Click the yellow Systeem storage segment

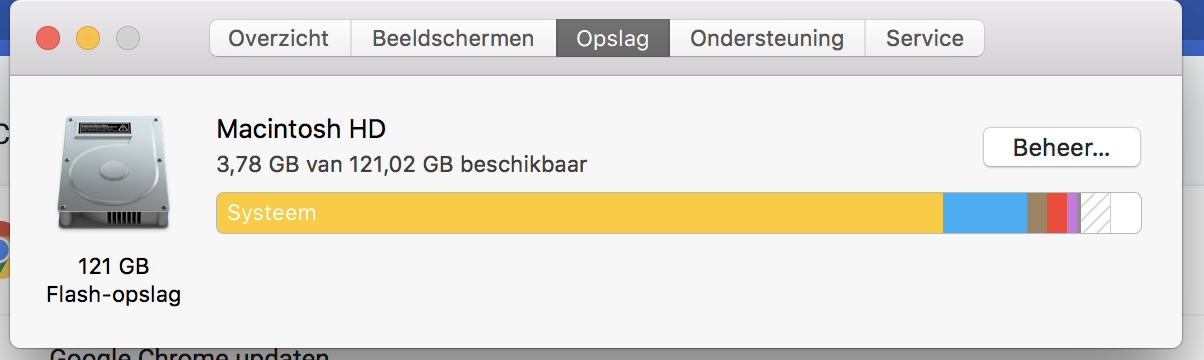click(x=580, y=213)
